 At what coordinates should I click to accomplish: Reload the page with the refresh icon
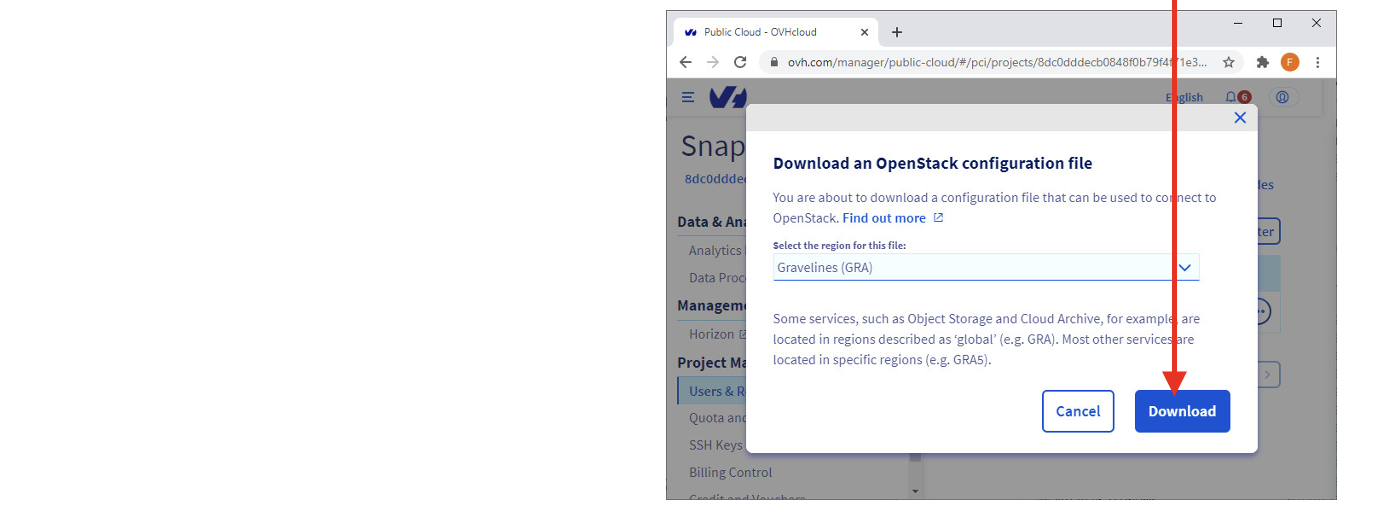tap(740, 62)
